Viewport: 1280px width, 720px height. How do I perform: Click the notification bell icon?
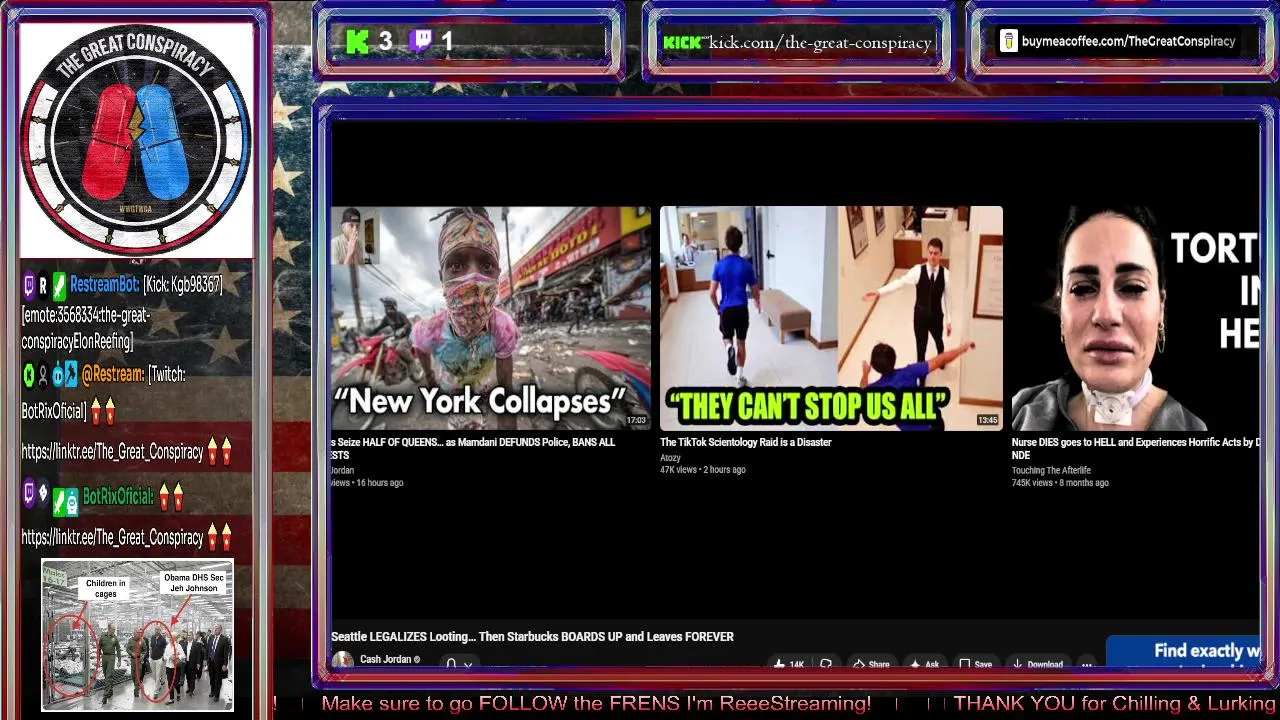pos(451,664)
